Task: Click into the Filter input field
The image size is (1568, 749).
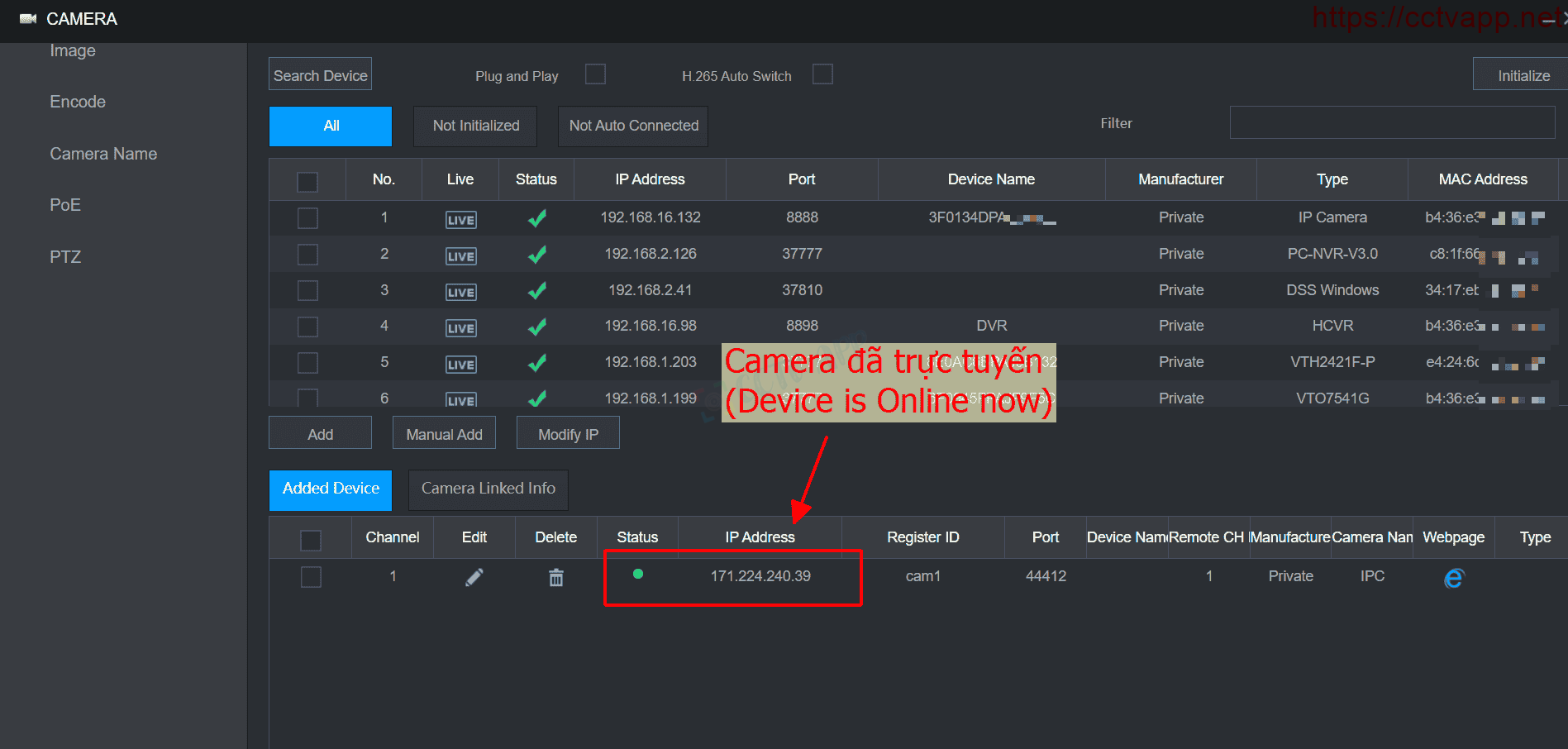Action: tap(1392, 123)
